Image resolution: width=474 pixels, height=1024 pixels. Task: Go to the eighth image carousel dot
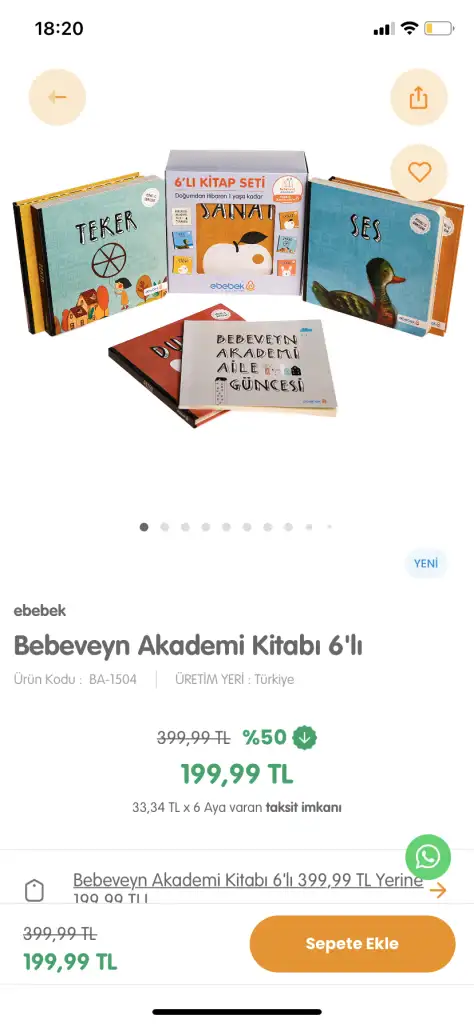pyautogui.click(x=288, y=526)
